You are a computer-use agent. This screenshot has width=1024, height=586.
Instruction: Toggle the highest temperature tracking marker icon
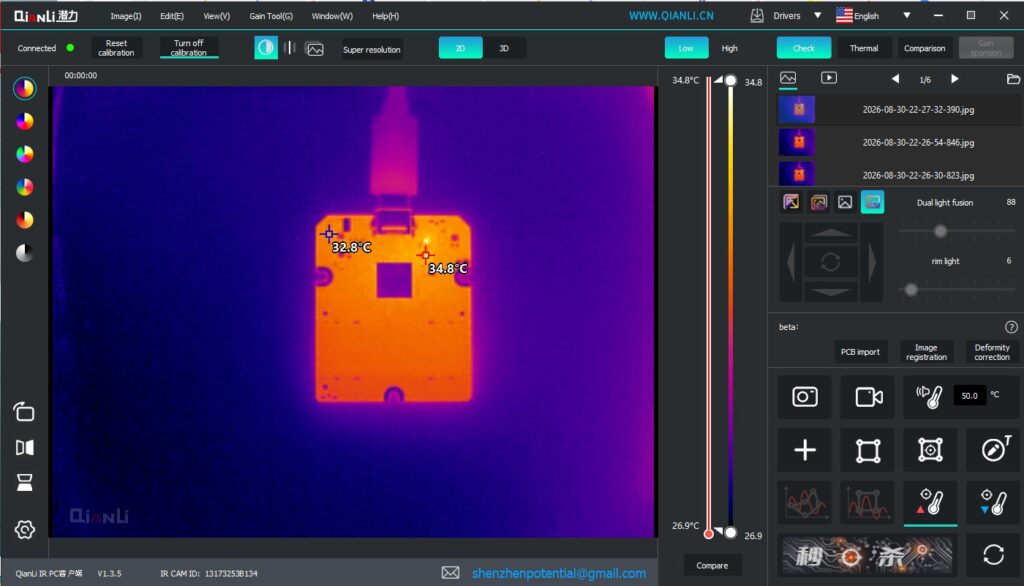click(931, 502)
